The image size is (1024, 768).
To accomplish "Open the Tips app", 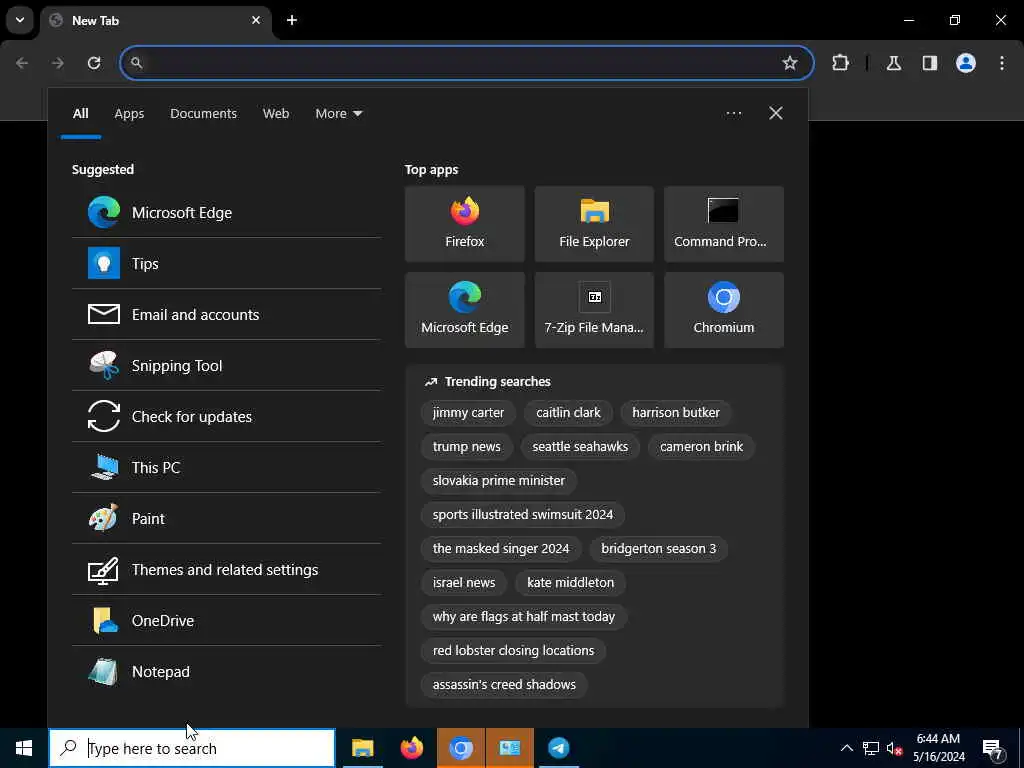I will pos(226,263).
